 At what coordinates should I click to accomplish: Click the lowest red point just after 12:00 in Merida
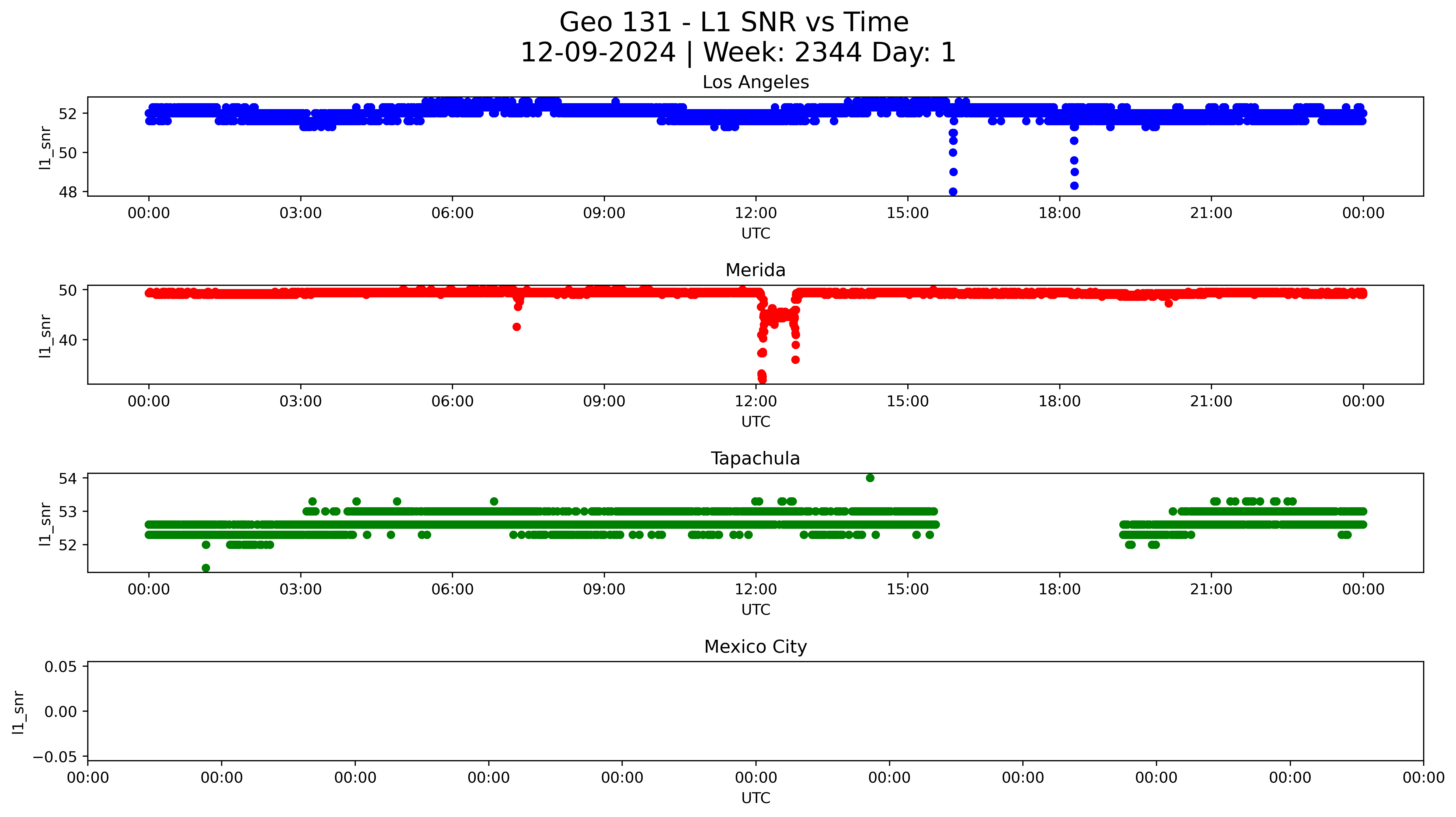coord(762,379)
